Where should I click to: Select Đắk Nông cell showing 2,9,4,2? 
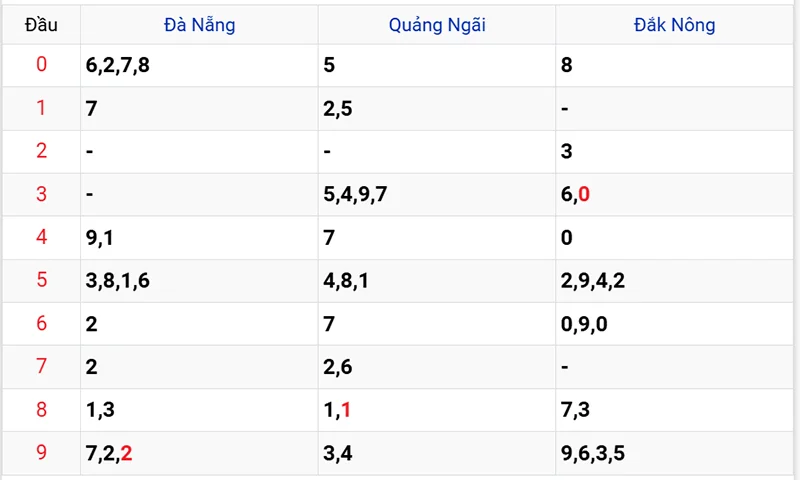(x=593, y=281)
